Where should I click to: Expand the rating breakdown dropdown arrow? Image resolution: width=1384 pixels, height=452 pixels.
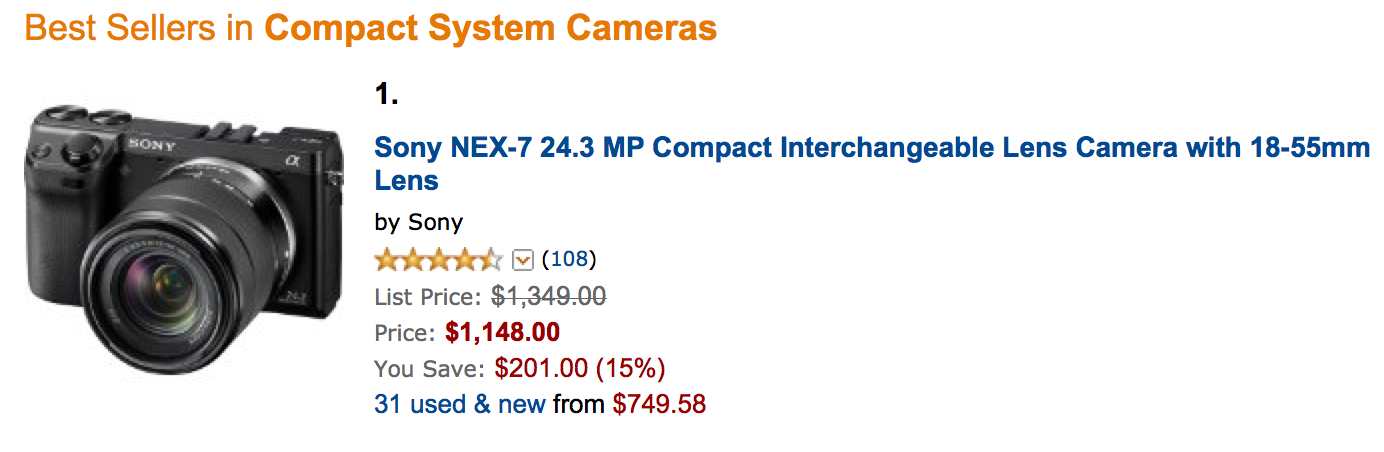522,260
